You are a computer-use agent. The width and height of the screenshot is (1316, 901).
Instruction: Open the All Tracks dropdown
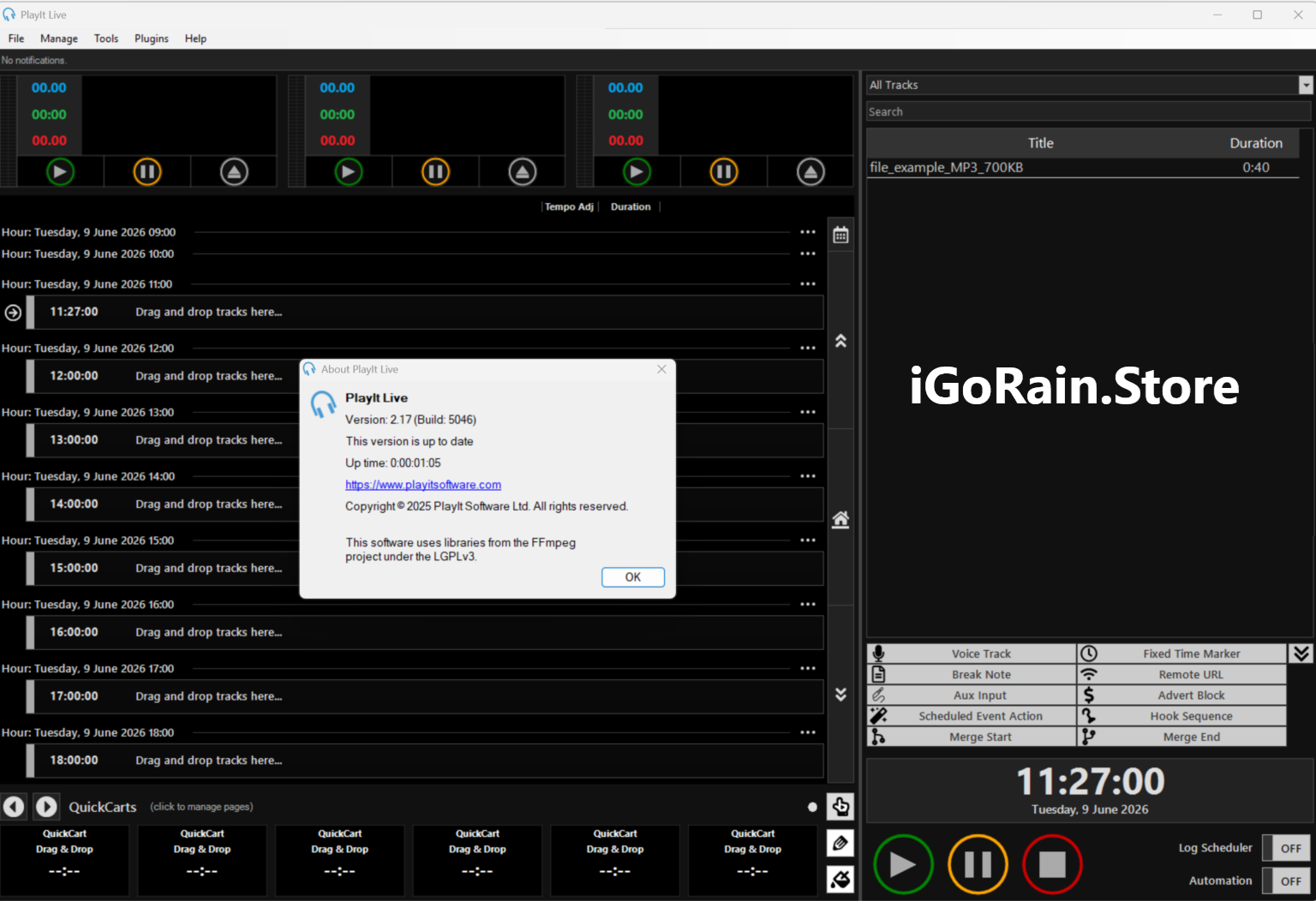(x=1306, y=85)
